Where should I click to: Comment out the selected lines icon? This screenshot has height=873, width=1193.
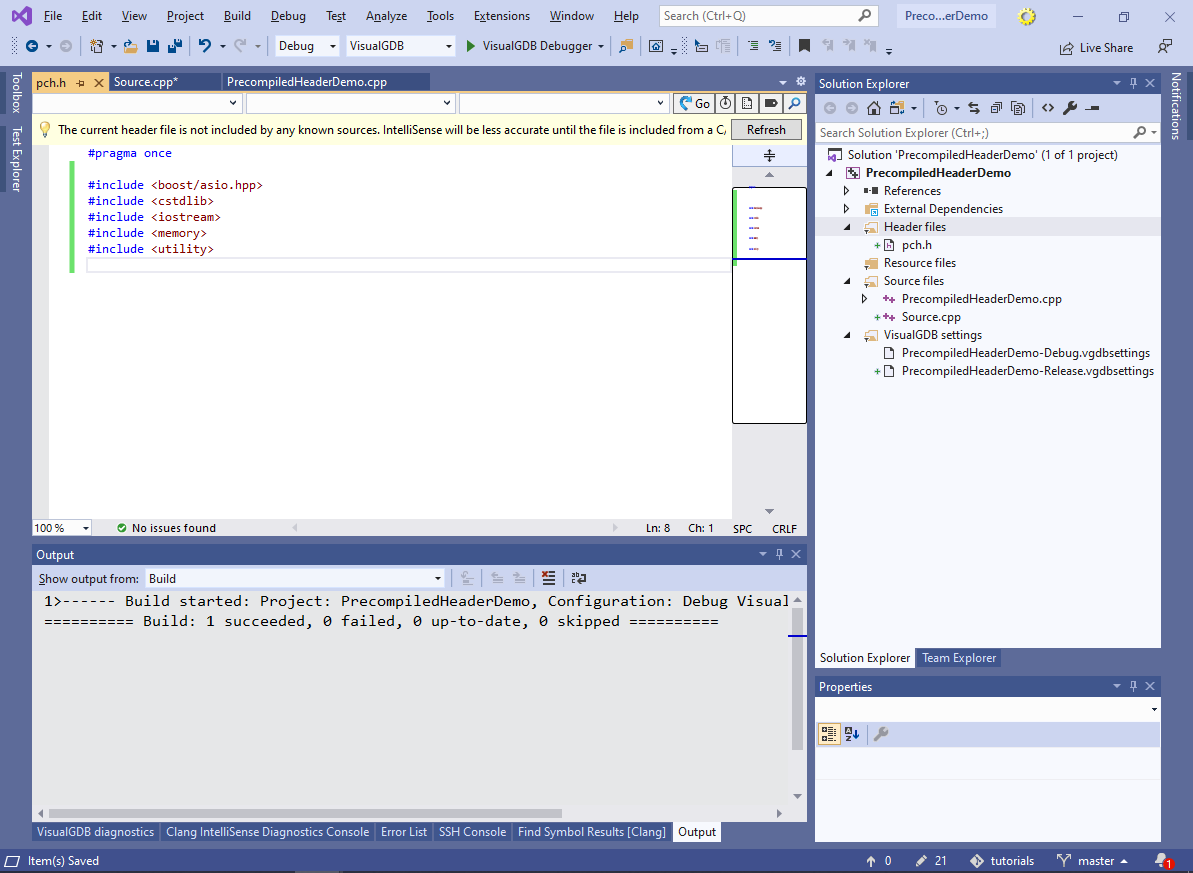pos(752,46)
